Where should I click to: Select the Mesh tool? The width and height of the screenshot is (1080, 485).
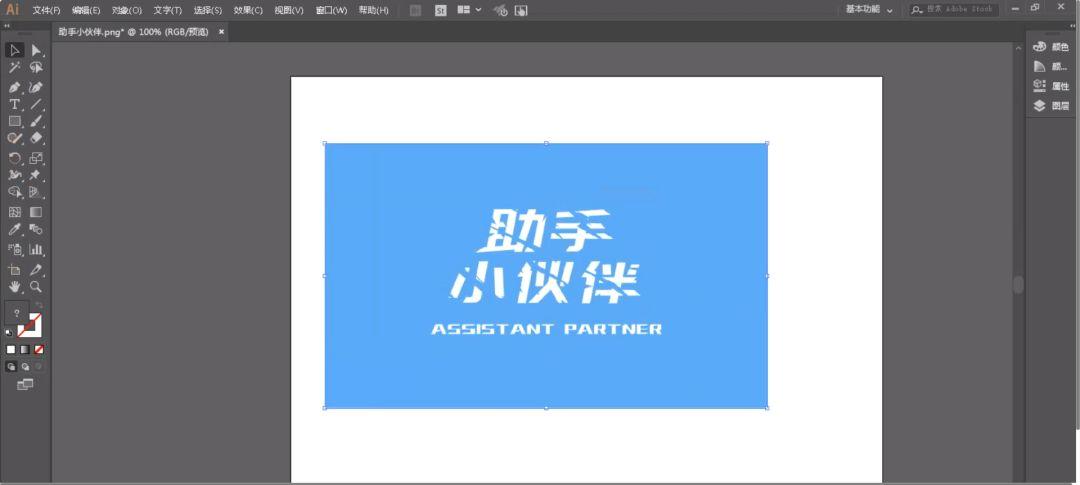coord(14,212)
